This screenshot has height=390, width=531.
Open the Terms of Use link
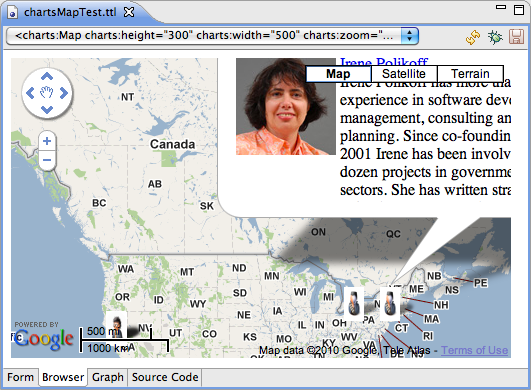474,350
